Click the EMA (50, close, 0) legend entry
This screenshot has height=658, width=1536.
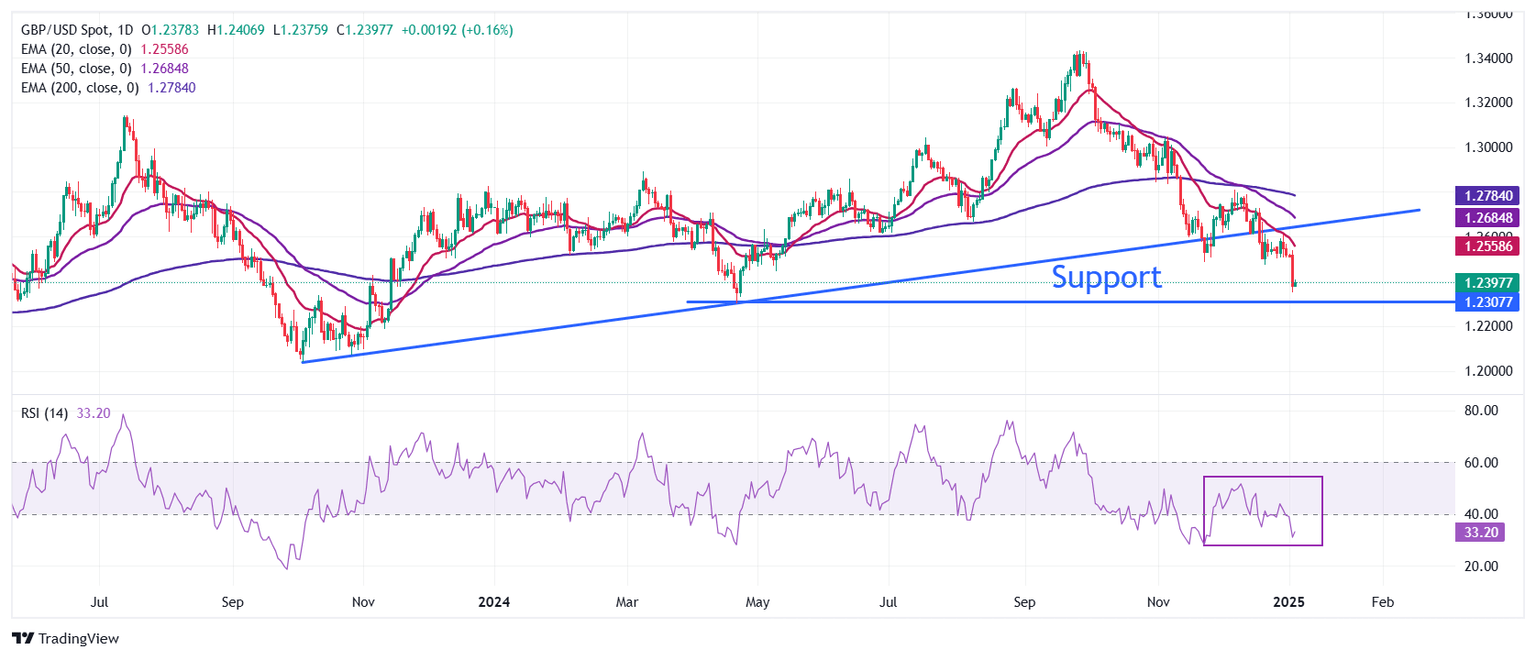point(75,68)
